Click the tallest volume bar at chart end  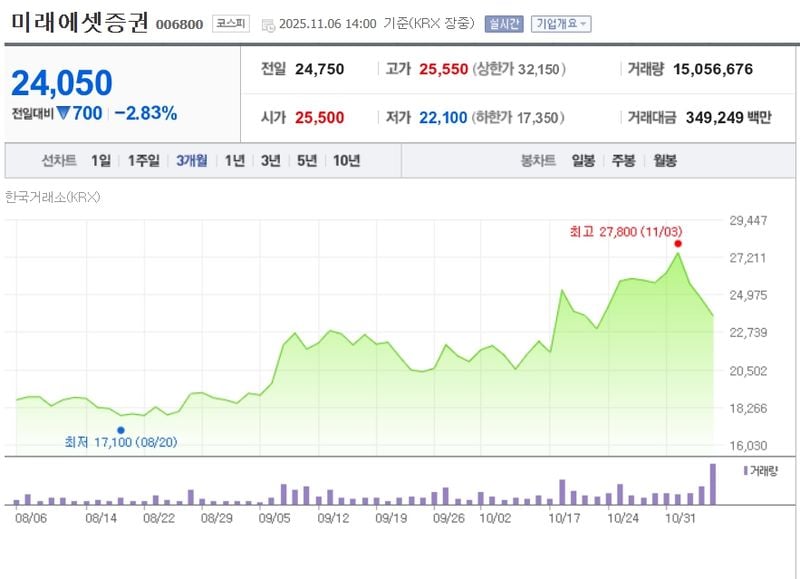[x=713, y=484]
